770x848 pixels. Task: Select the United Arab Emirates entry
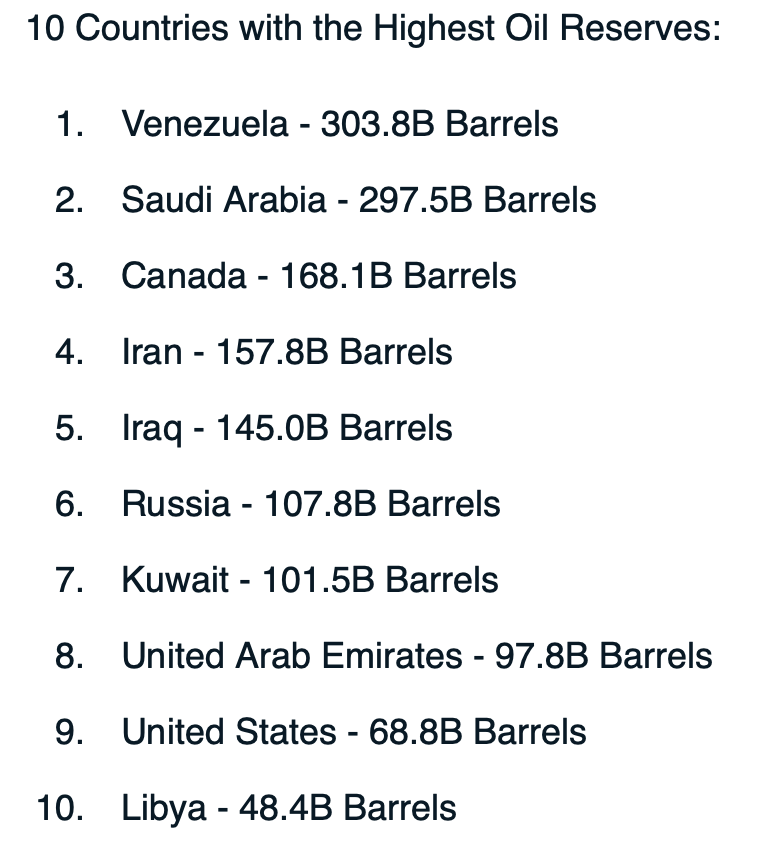417,656
